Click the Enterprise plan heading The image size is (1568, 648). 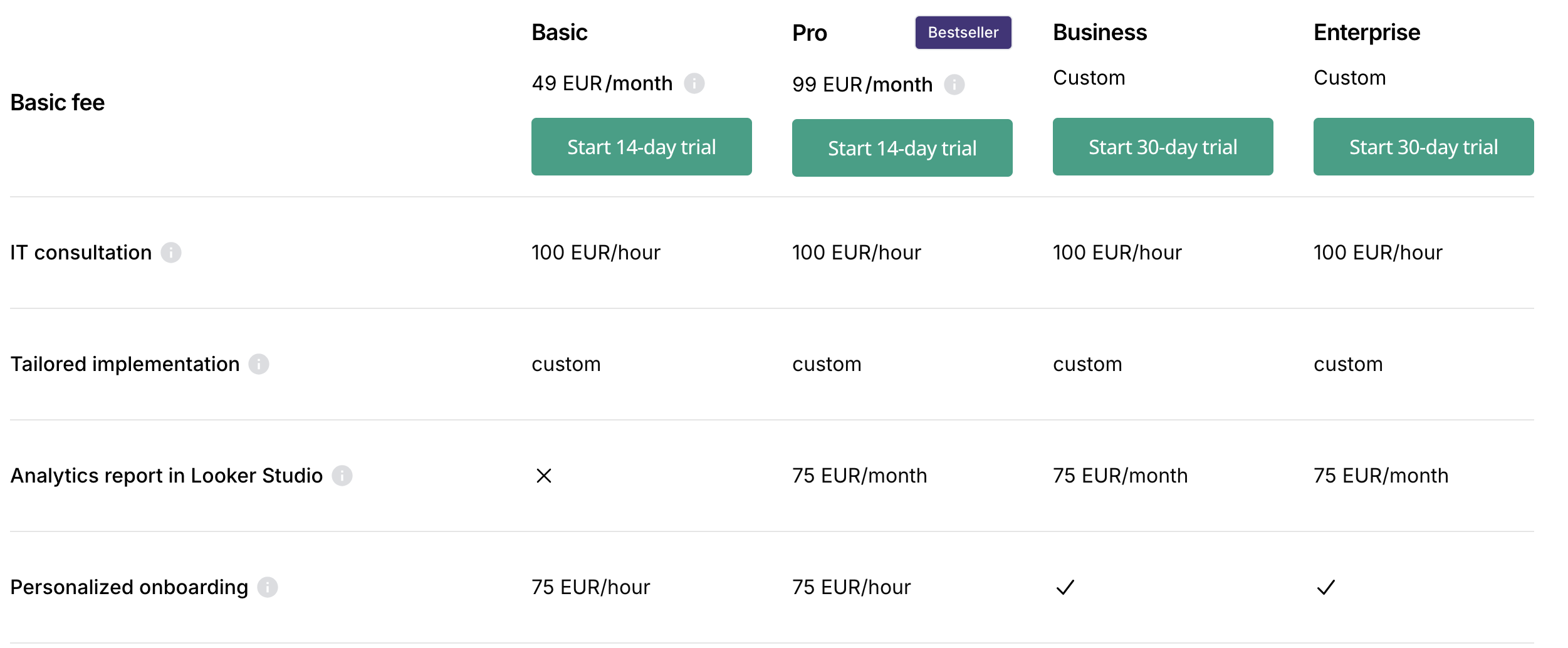coord(1367,33)
